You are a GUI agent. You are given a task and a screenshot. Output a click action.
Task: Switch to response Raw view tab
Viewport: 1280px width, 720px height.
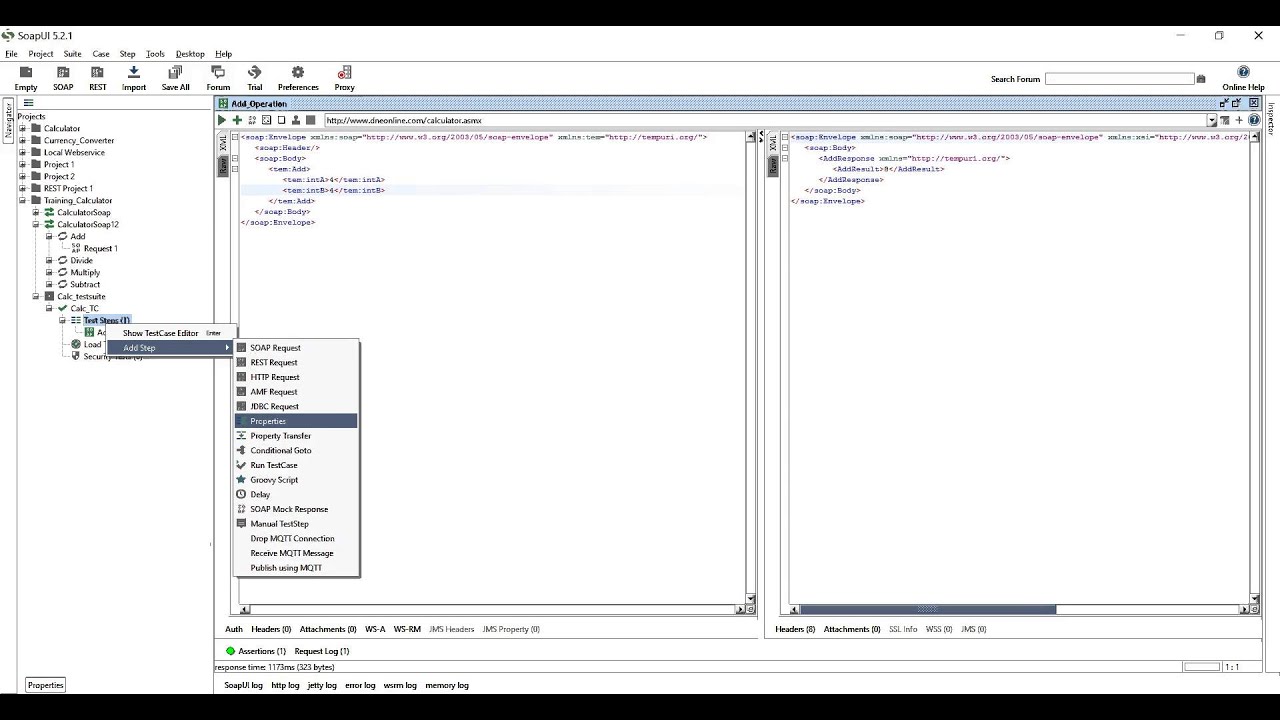tap(773, 166)
